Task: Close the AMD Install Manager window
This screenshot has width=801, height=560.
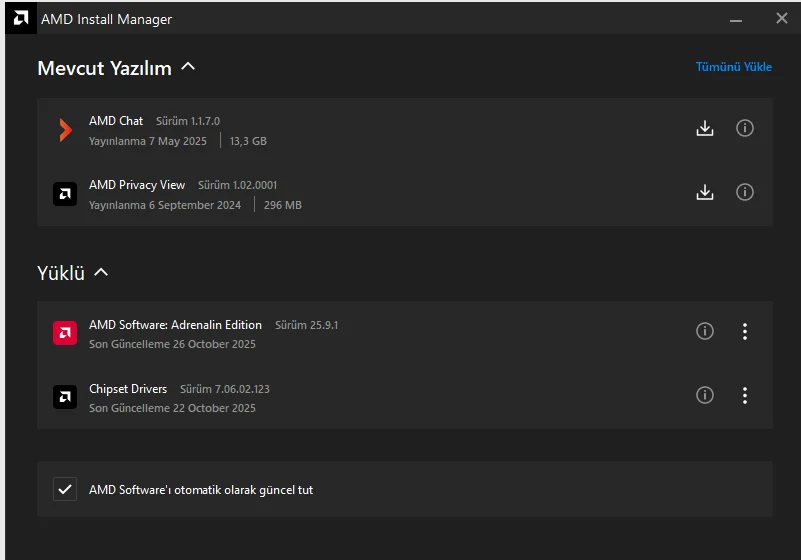Action: pyautogui.click(x=782, y=18)
